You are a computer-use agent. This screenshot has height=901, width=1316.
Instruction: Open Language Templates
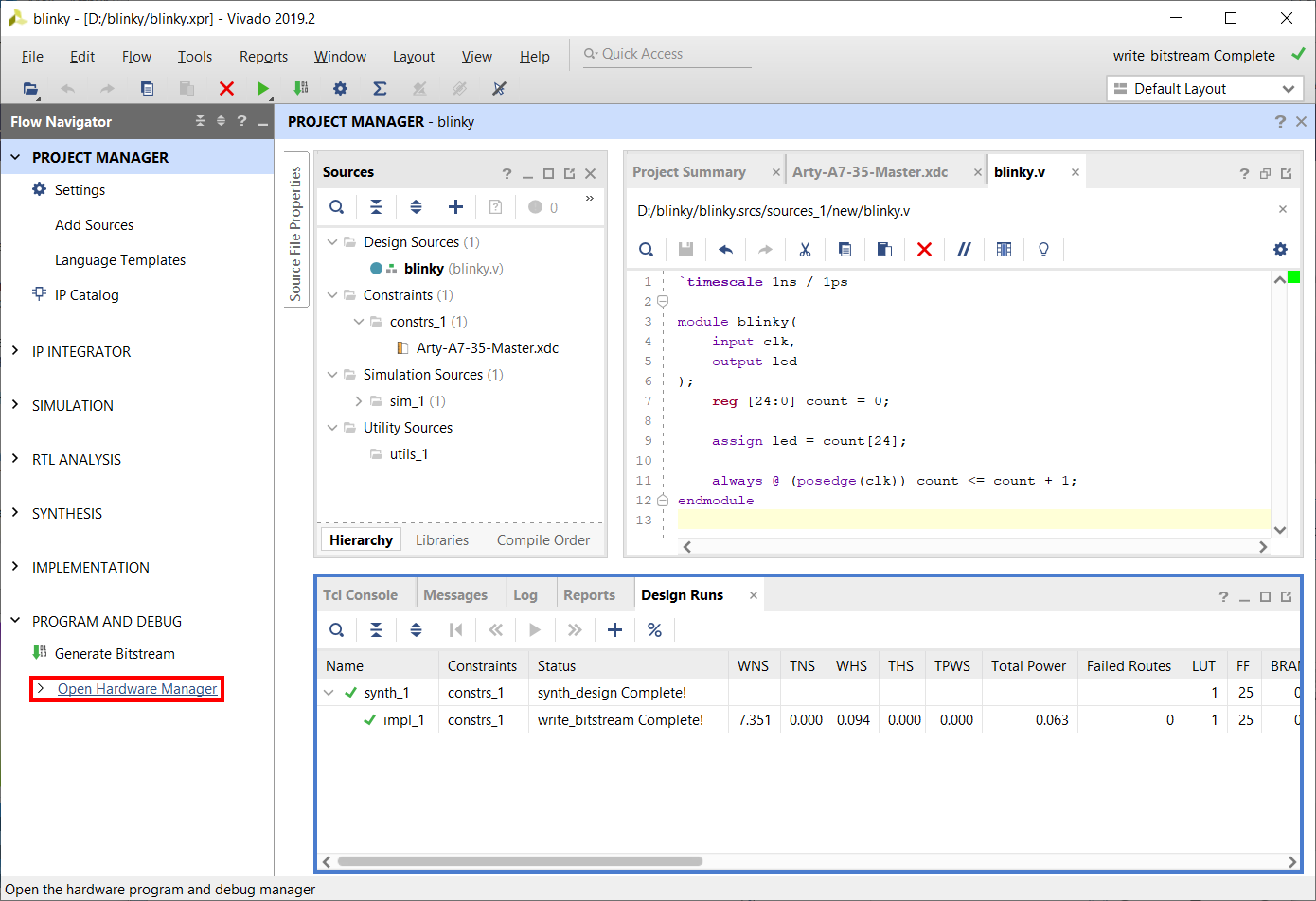click(x=120, y=260)
